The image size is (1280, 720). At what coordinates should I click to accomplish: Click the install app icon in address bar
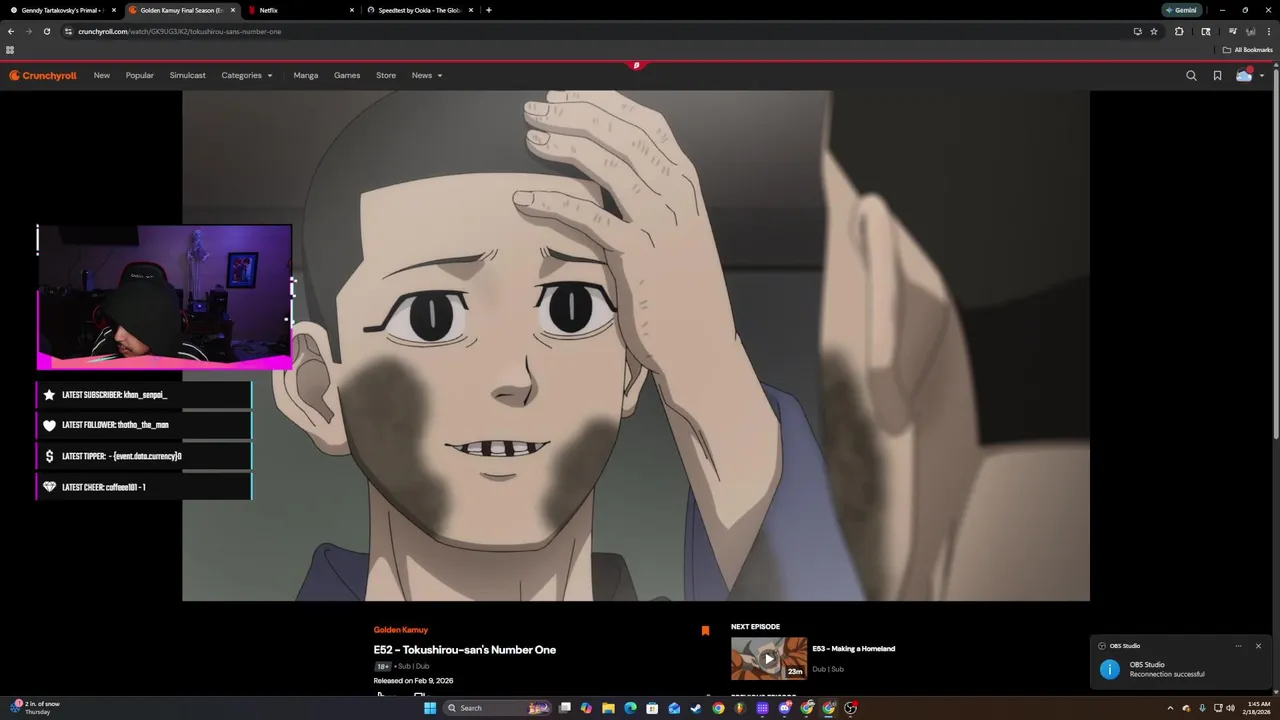pyautogui.click(x=1137, y=31)
